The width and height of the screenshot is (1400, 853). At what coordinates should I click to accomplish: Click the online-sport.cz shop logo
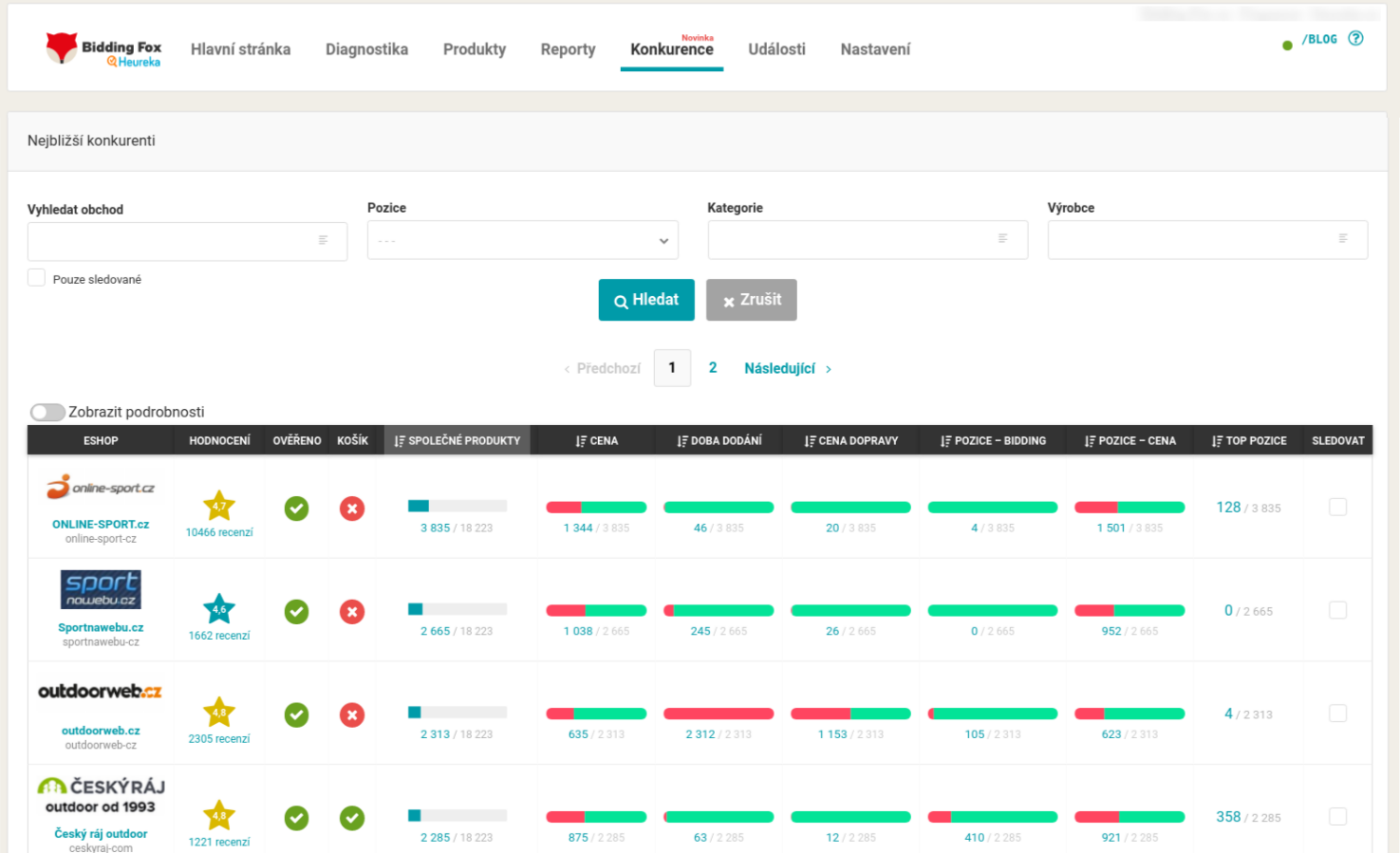point(101,487)
